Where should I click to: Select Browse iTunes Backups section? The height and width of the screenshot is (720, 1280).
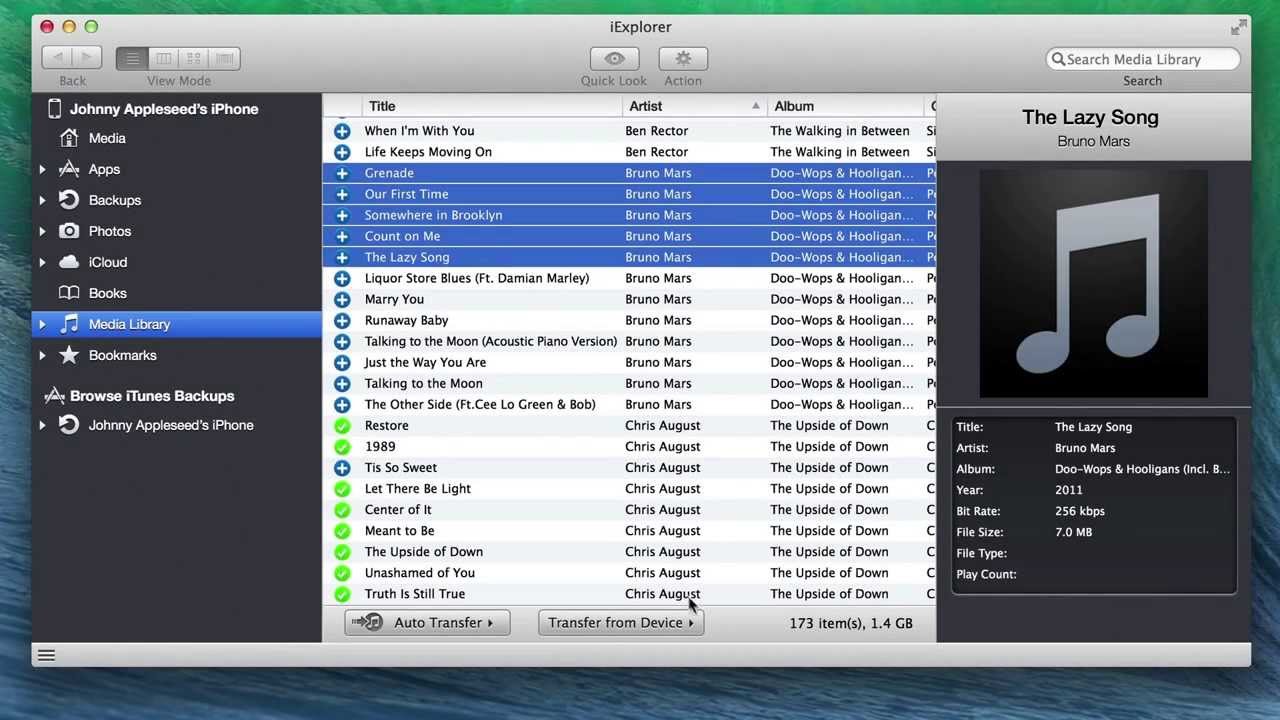(x=152, y=396)
